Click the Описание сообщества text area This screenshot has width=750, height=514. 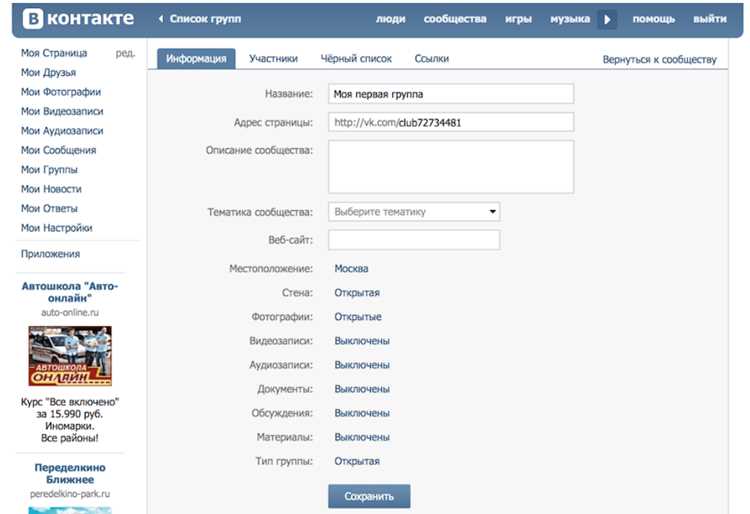[x=451, y=167]
